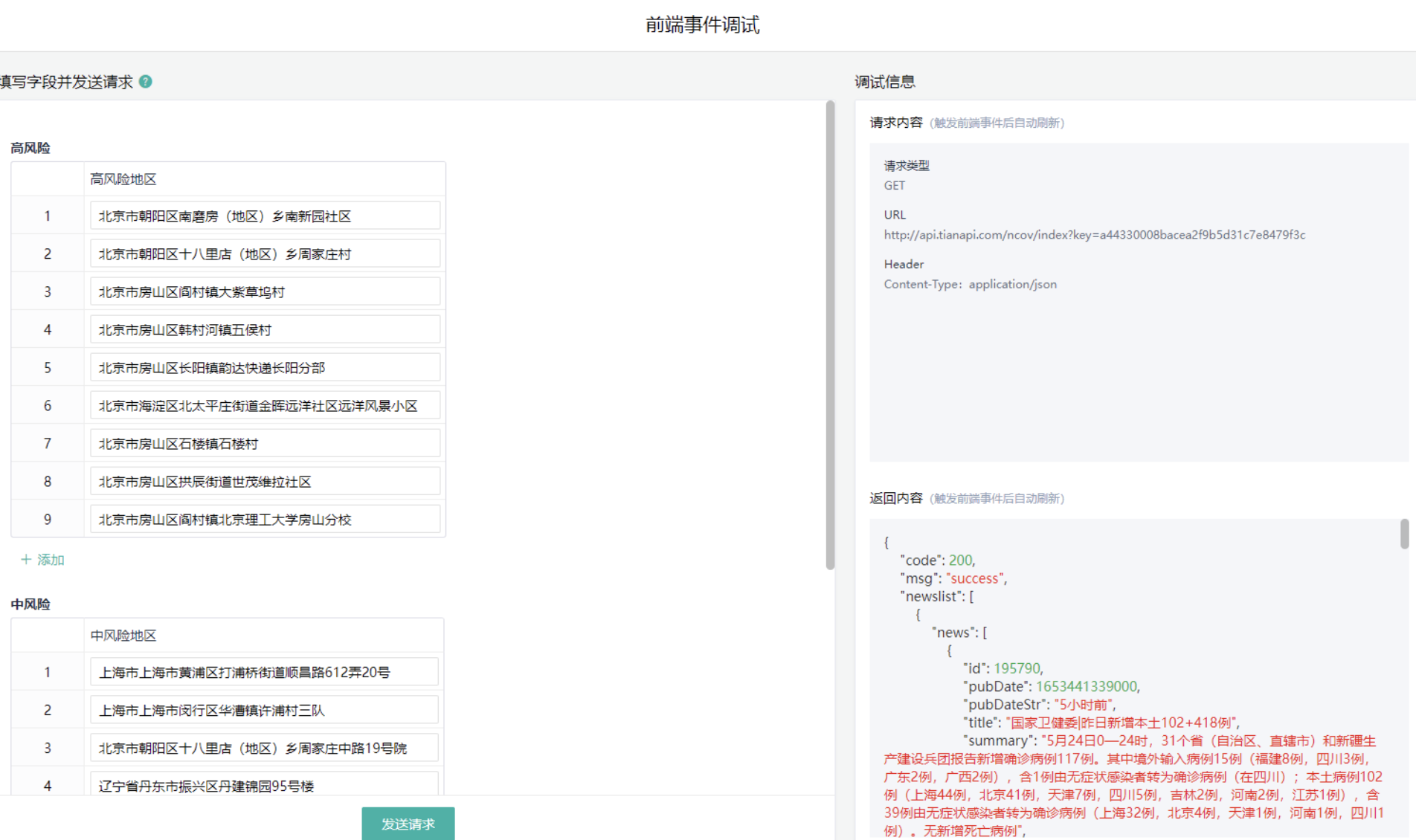Screen dimensions: 1416x840
Task: Click the left form panel scrollbar
Action: pos(830,335)
